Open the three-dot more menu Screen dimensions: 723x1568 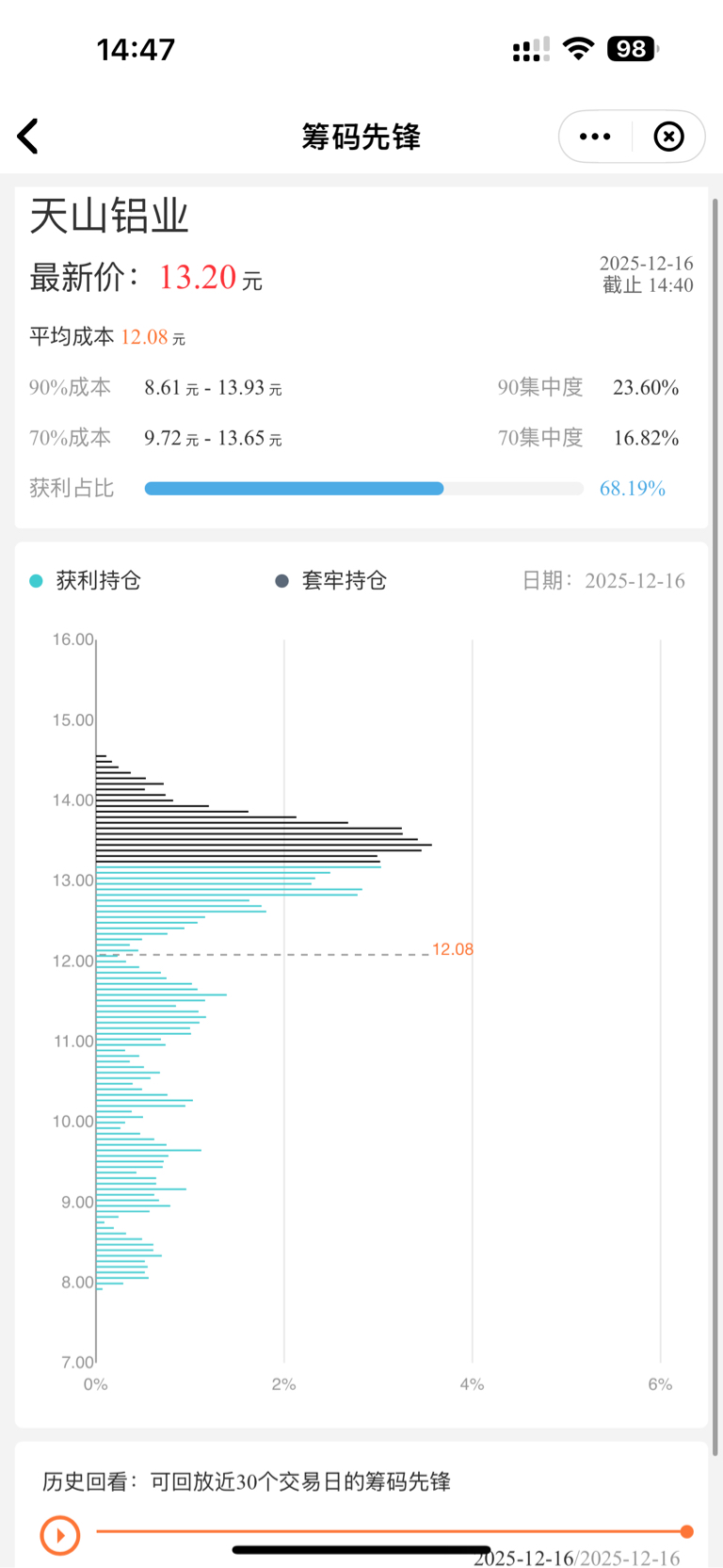595,137
